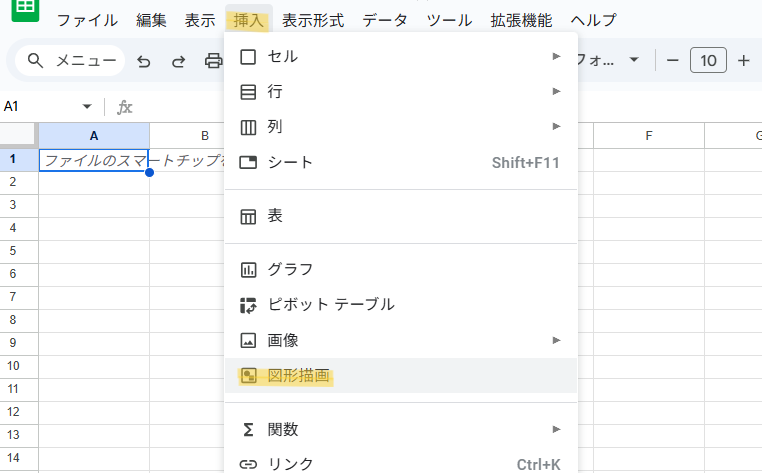Open the ヘルプ menu
This screenshot has height=473, width=762.
point(593,20)
